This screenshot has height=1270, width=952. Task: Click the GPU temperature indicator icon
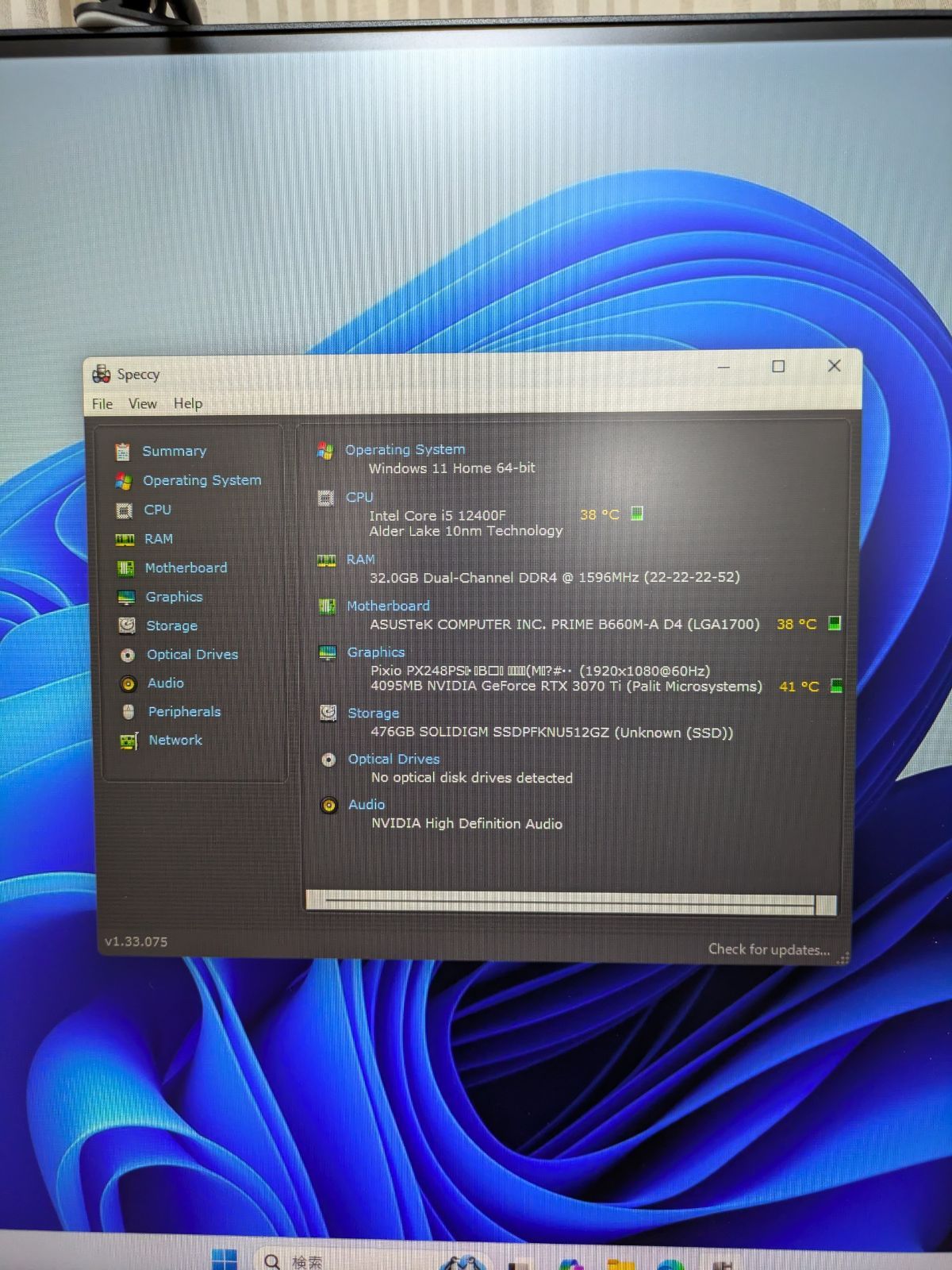tap(836, 685)
